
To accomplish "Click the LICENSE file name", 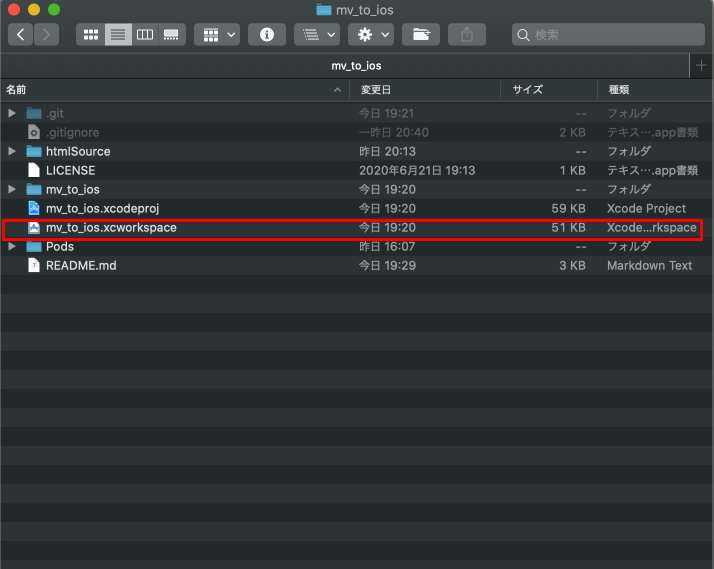I will pos(71,171).
